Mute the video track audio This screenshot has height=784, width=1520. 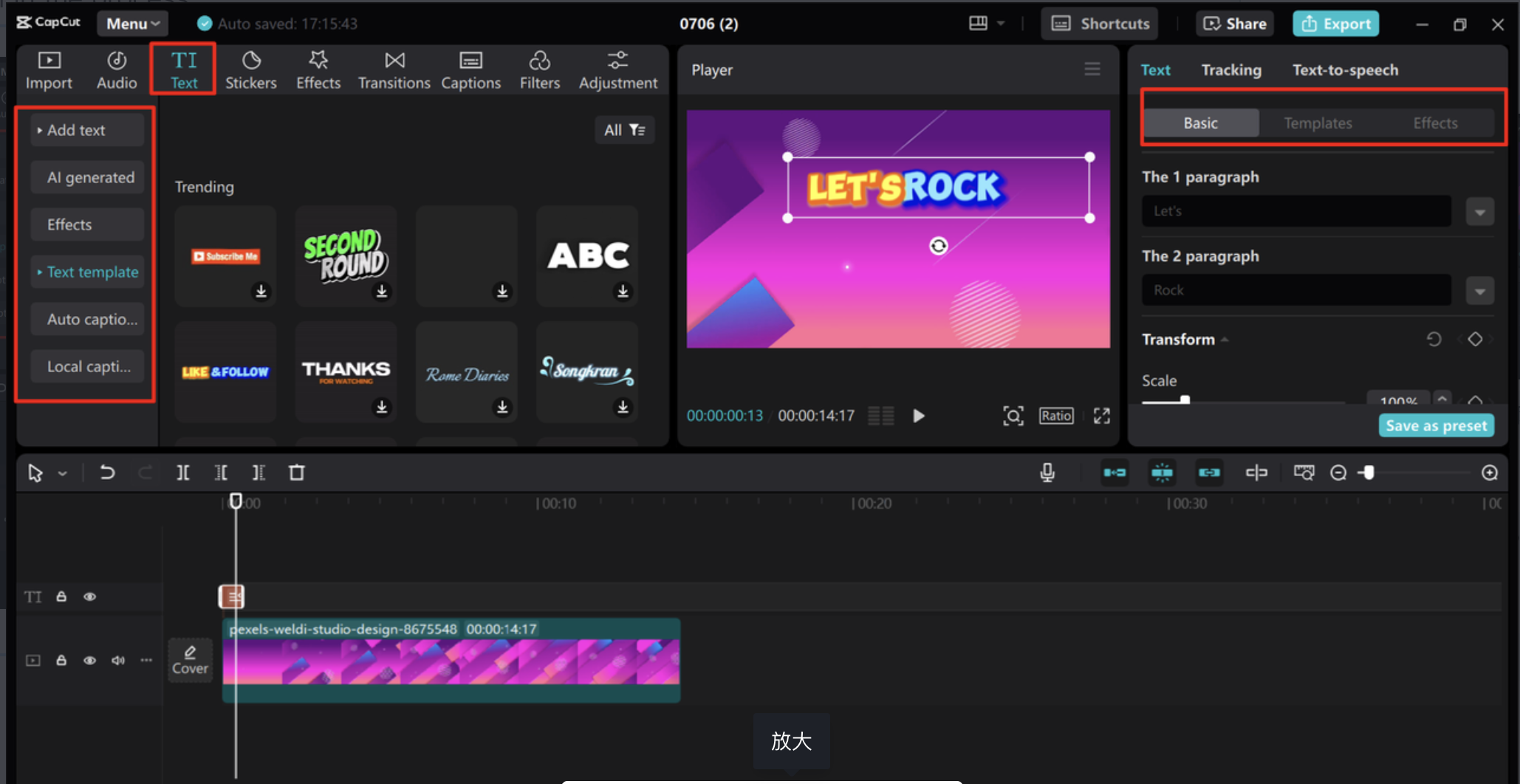tap(117, 661)
